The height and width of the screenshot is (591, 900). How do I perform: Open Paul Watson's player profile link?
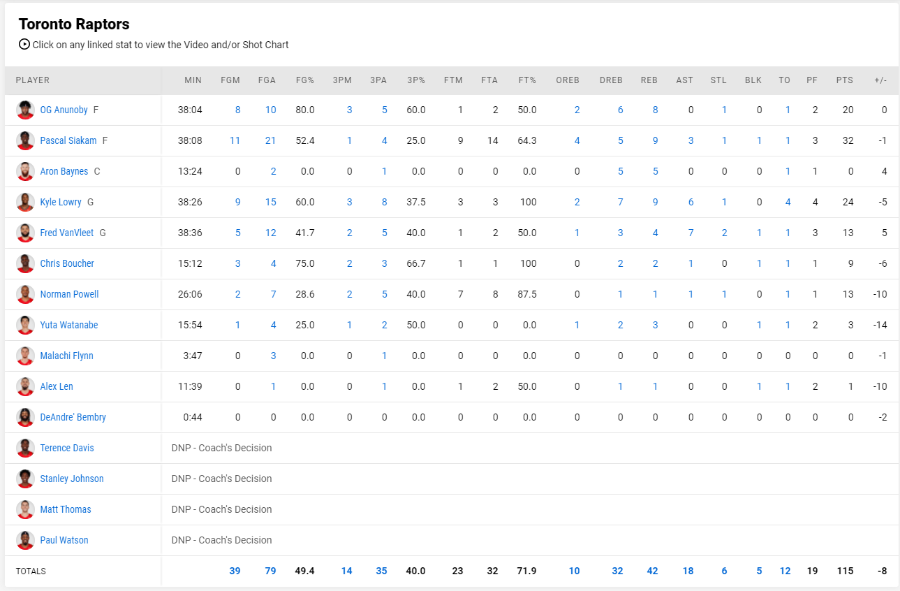[64, 540]
